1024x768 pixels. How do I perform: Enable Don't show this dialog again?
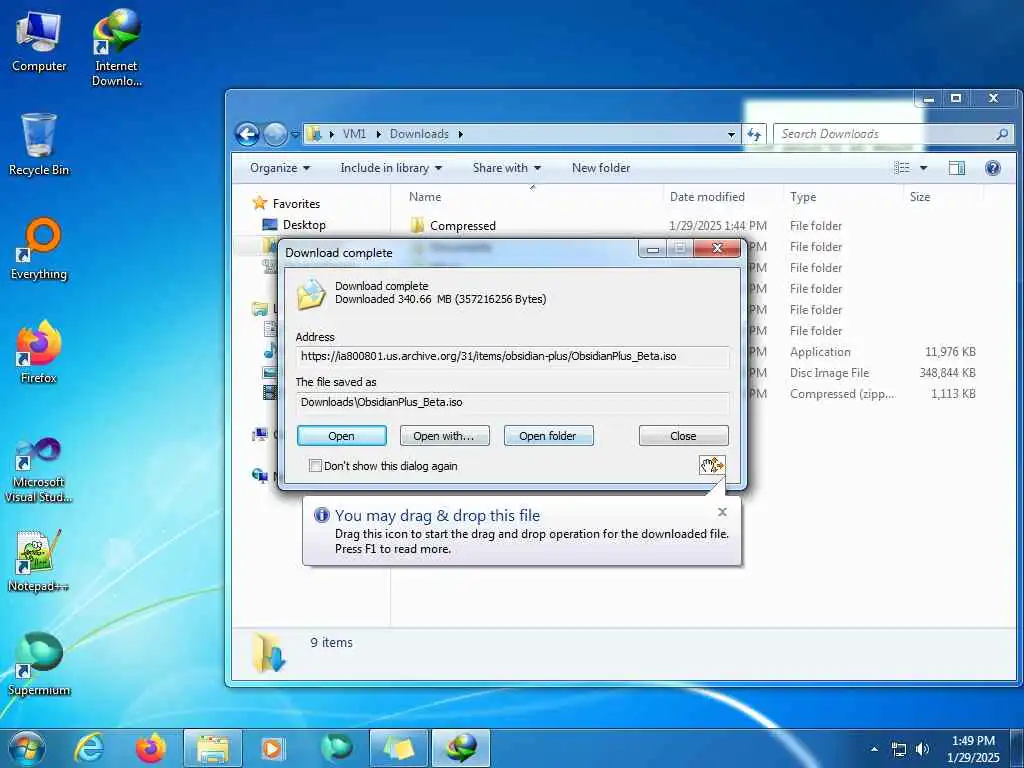point(315,466)
